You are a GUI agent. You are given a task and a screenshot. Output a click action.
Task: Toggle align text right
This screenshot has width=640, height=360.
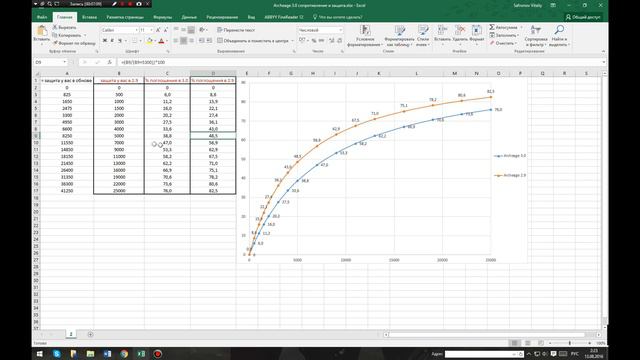coord(191,40)
